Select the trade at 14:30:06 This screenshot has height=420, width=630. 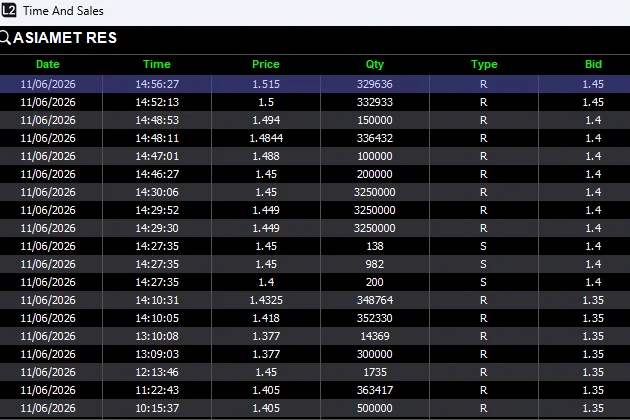(315, 192)
